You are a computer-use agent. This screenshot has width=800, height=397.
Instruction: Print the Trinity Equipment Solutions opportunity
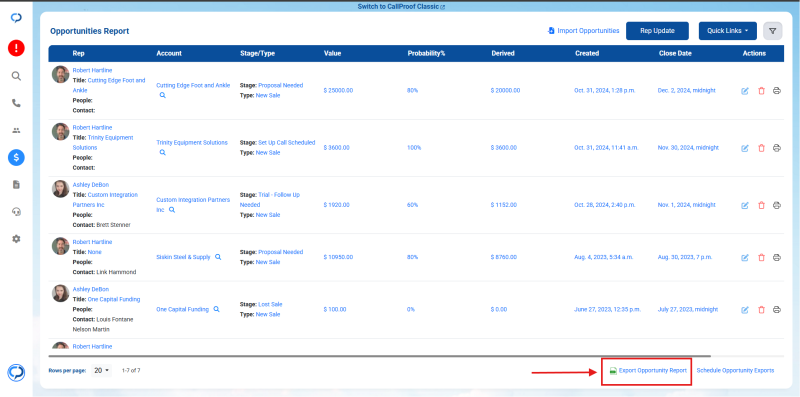tap(777, 148)
